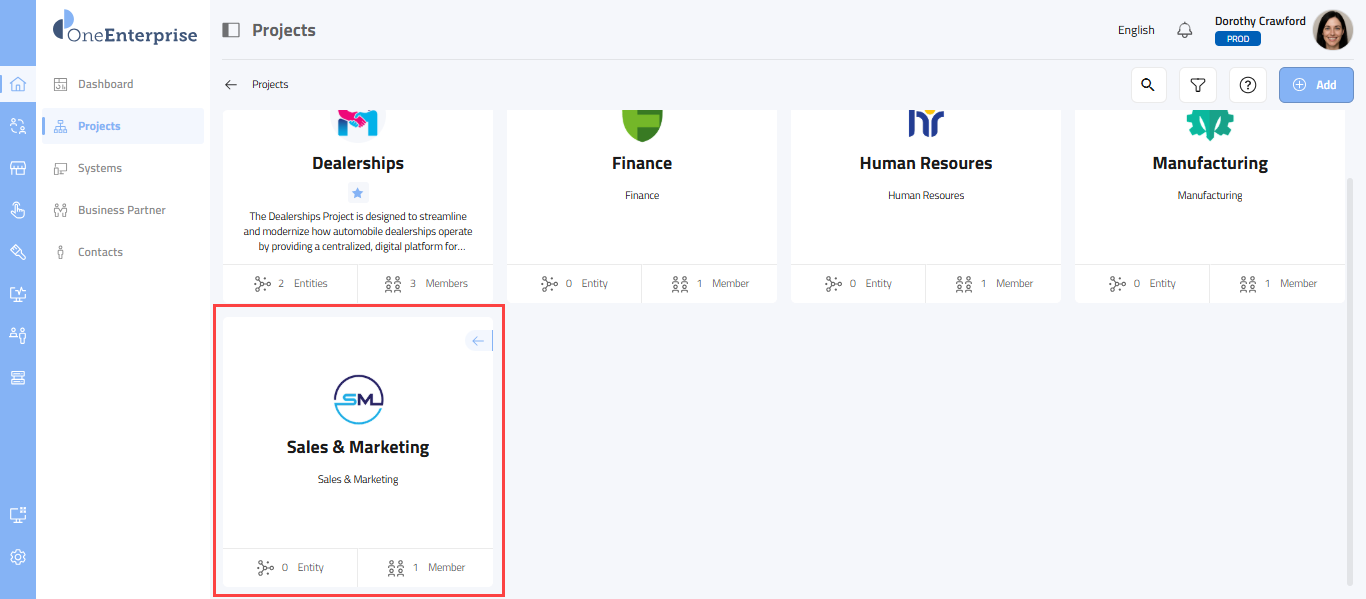Click the gavel icon in left rail

coord(17,251)
